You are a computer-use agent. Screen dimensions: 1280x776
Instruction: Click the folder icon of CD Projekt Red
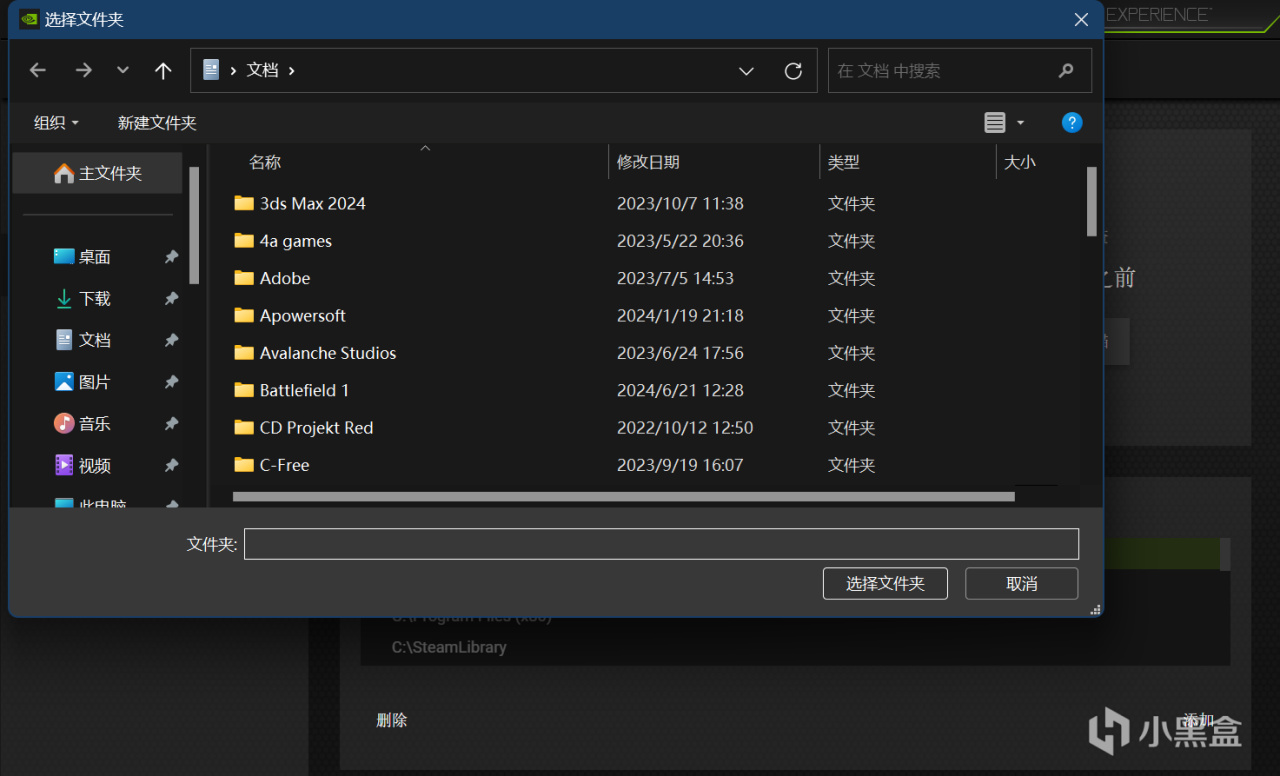coord(244,427)
